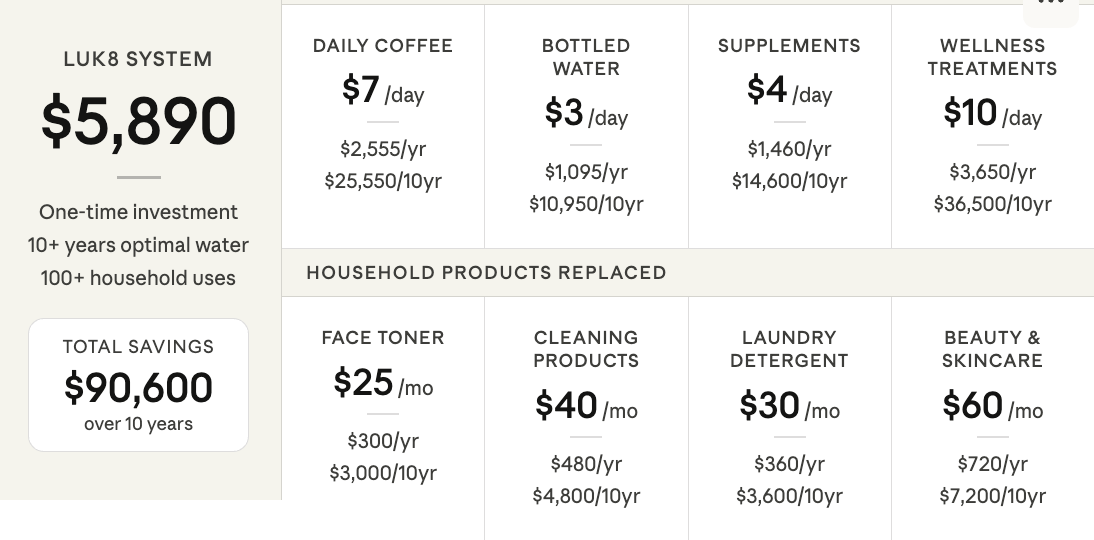Click the Household Products Replaced heading
The height and width of the screenshot is (540, 1094).
[486, 272]
